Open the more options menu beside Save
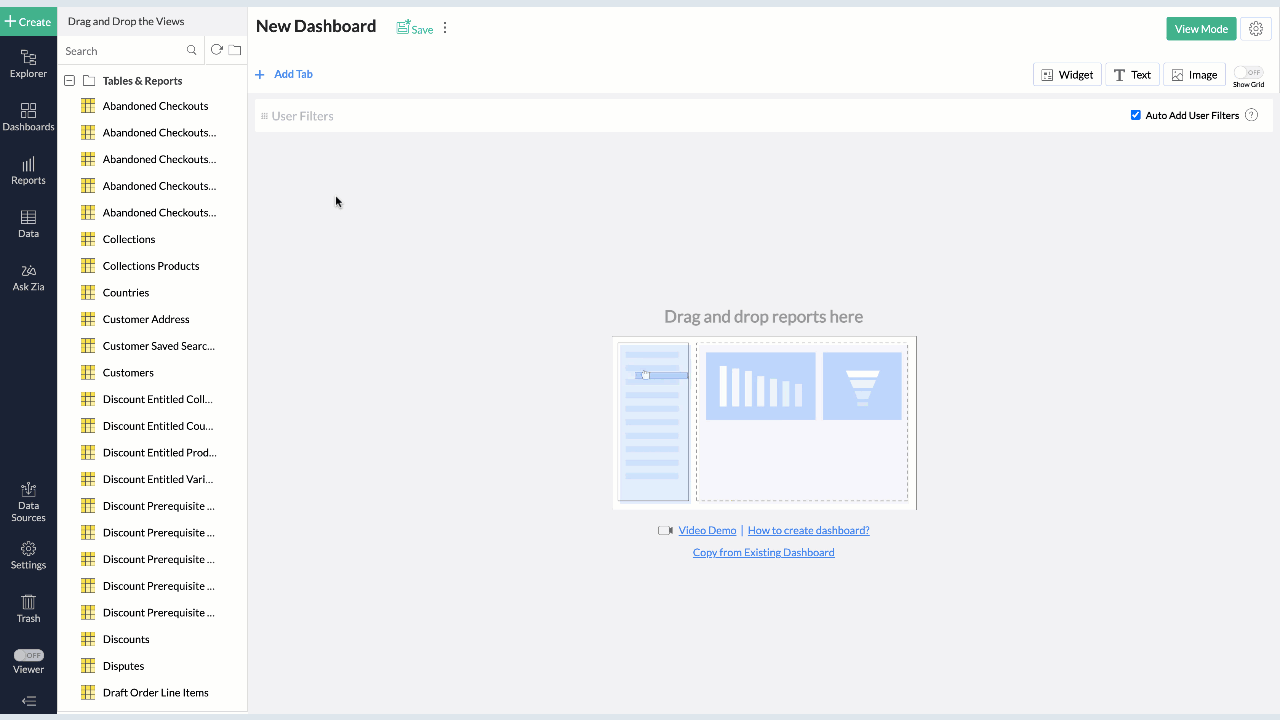The height and width of the screenshot is (720, 1280). [445, 28]
